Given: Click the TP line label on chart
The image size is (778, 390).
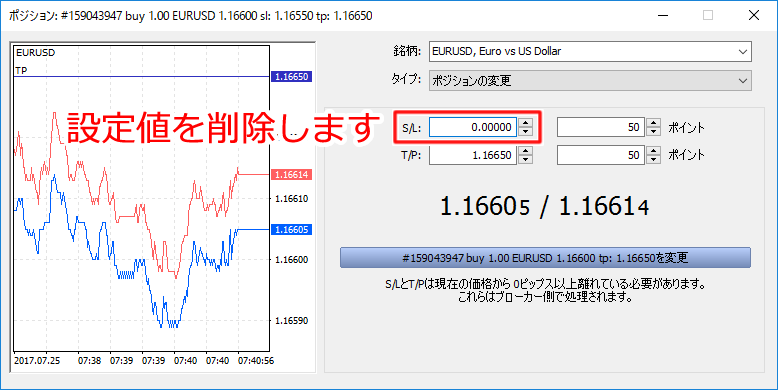Looking at the screenshot, I should click(21, 71).
